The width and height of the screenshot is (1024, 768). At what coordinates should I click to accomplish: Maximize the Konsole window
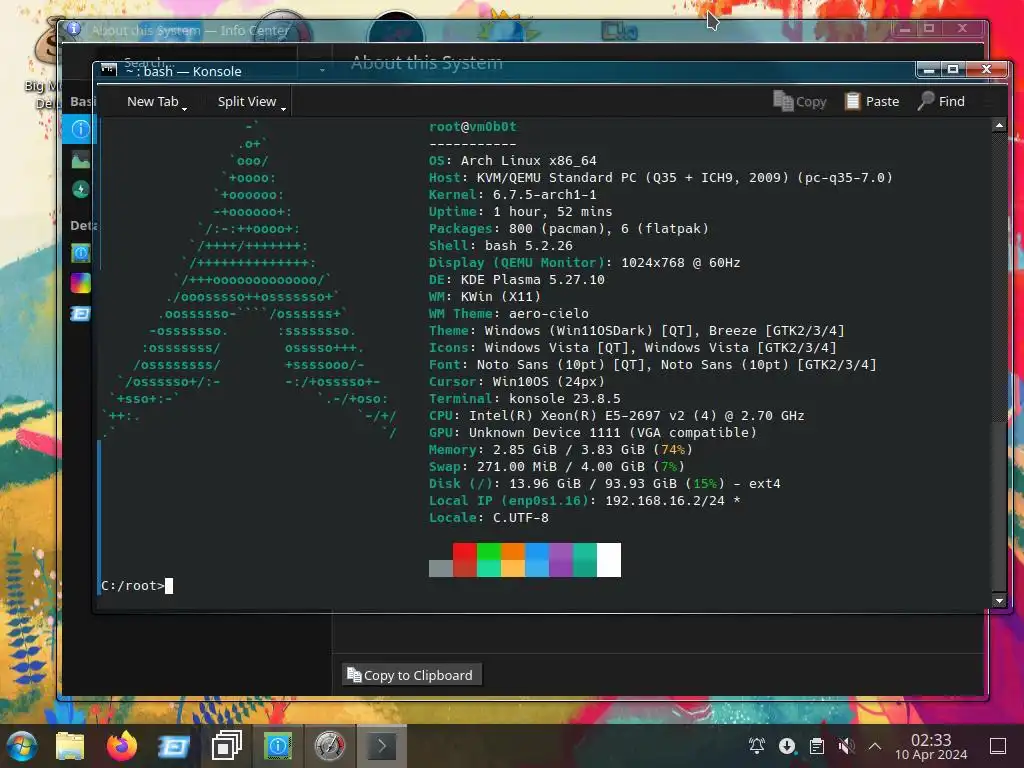953,69
